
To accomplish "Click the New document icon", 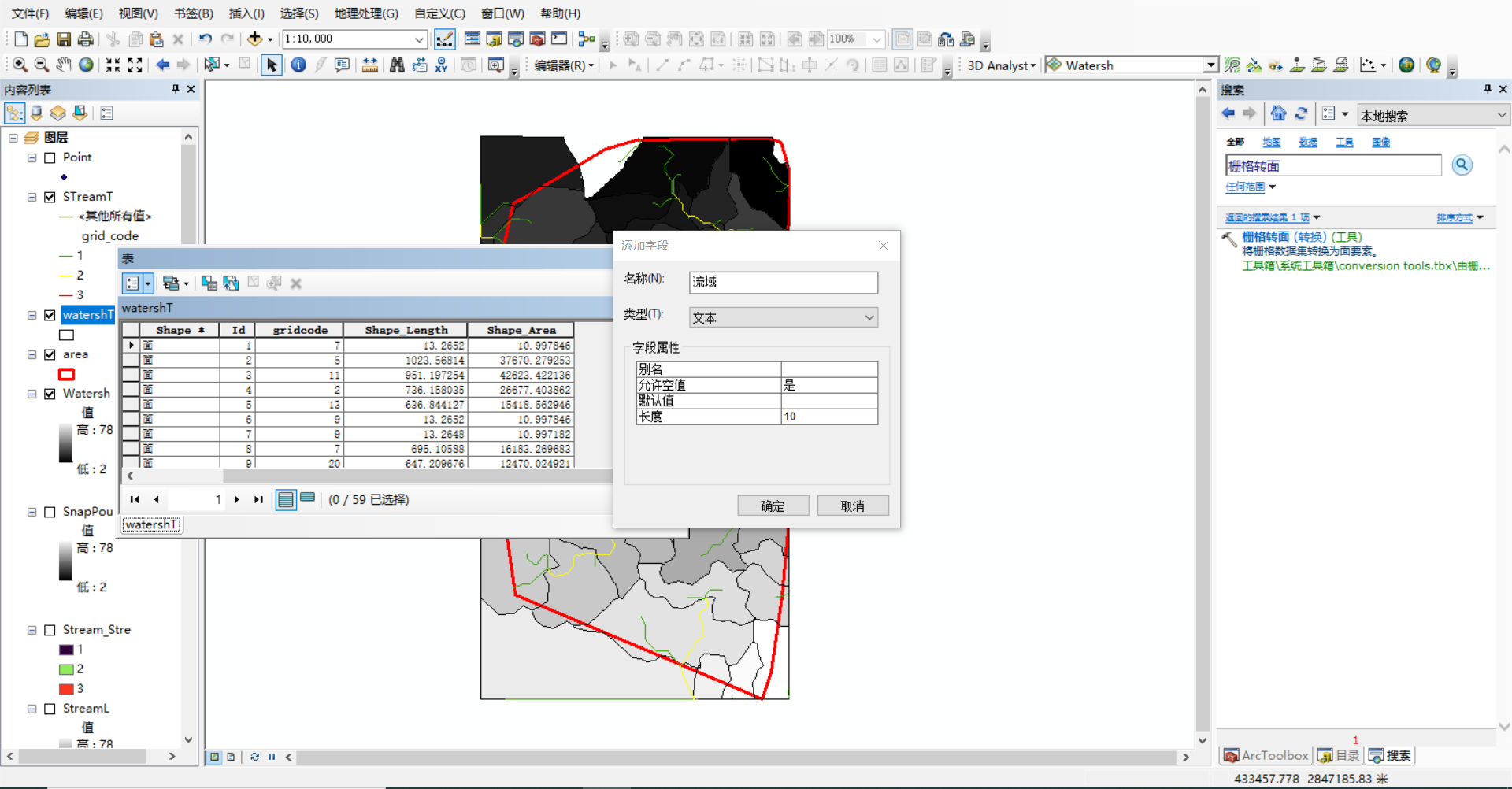I will pyautogui.click(x=21, y=39).
